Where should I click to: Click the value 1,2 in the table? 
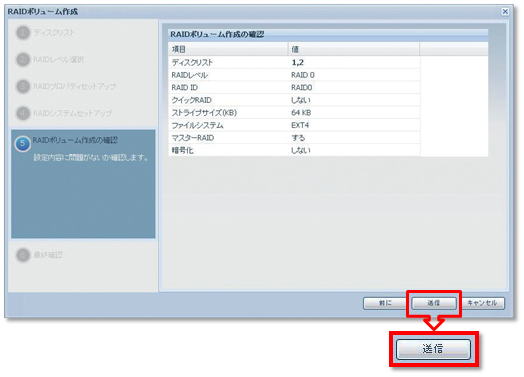point(297,62)
